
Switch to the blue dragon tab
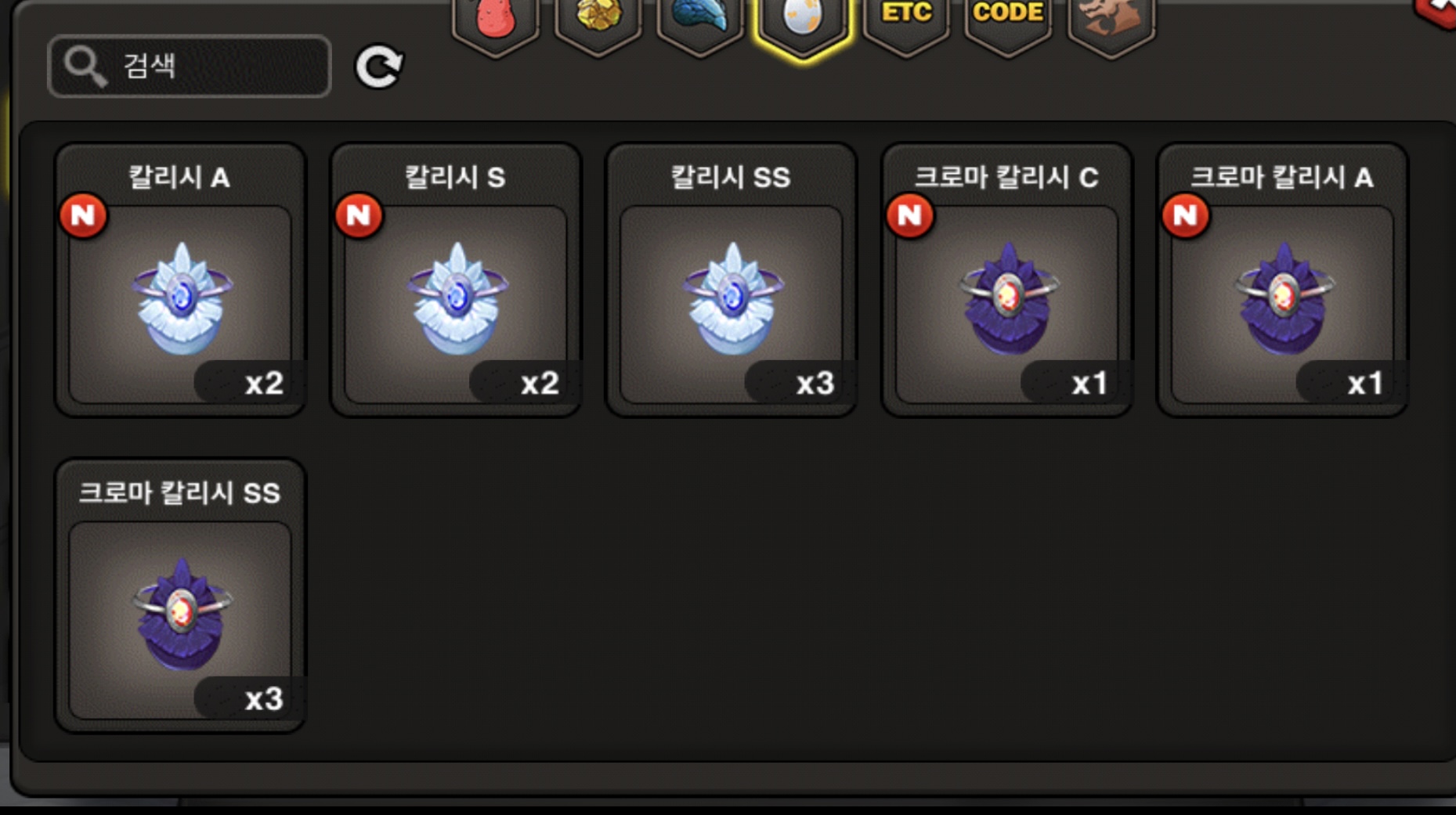(x=700, y=25)
